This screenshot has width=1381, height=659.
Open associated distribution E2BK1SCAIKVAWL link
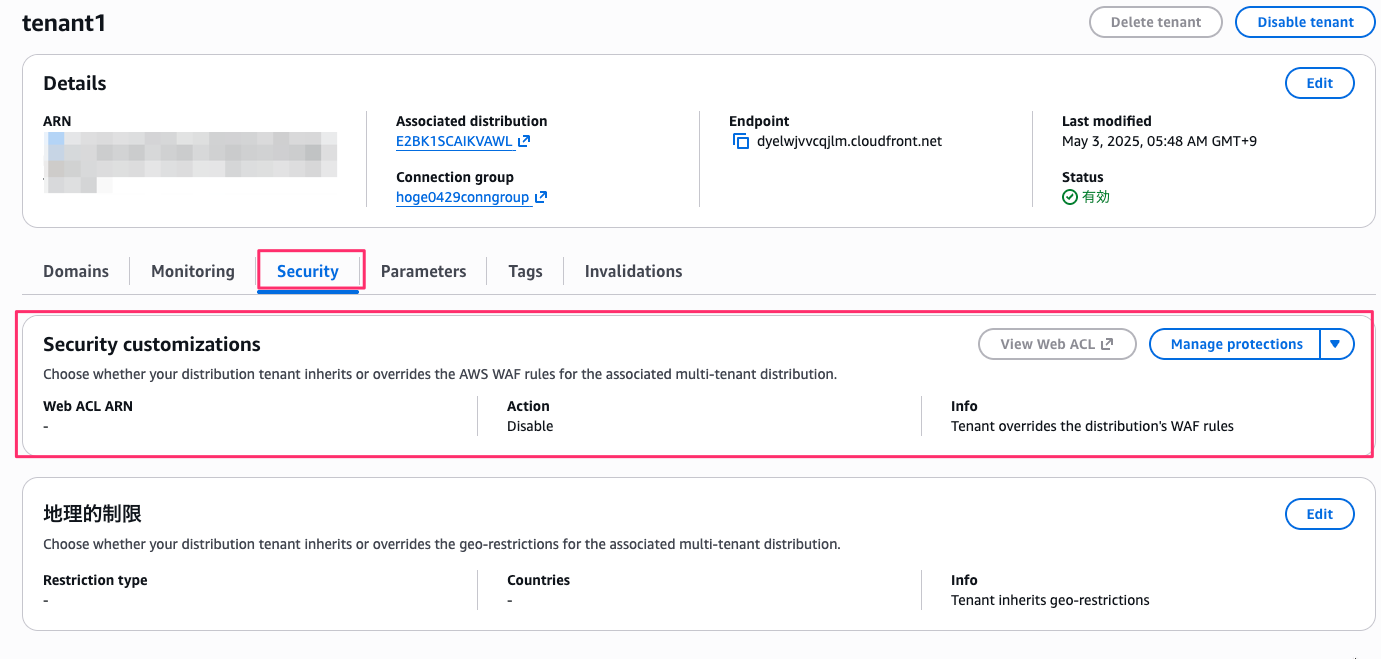(455, 142)
